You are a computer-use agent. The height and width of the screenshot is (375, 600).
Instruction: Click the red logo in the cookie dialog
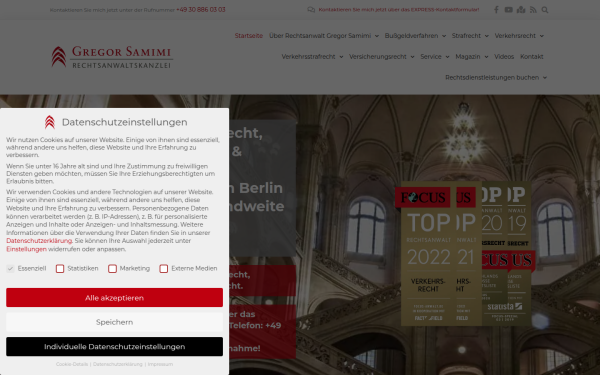click(x=50, y=122)
